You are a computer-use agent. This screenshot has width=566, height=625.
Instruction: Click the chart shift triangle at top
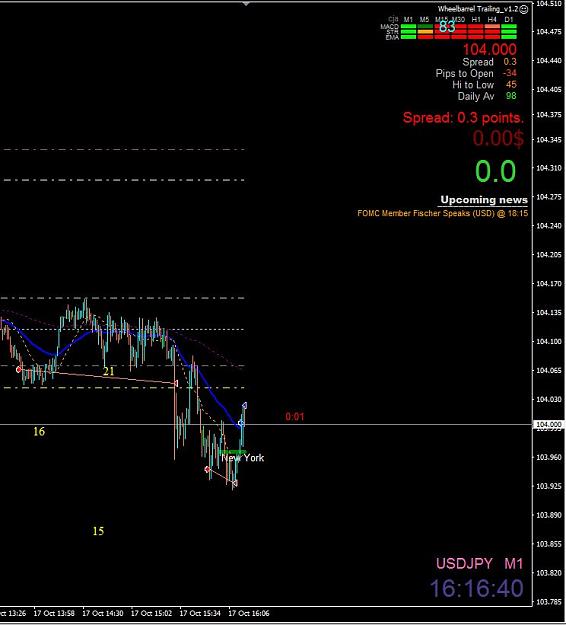(x=246, y=4)
